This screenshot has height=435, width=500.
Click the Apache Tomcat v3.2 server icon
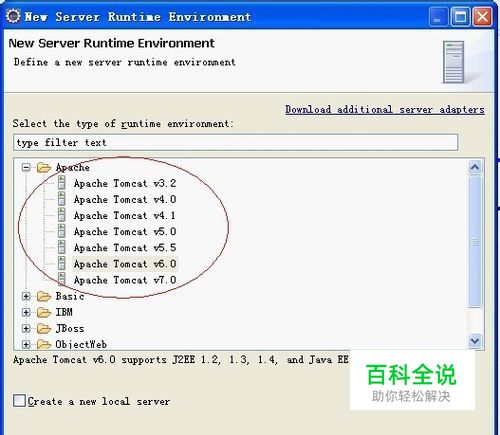[62, 183]
